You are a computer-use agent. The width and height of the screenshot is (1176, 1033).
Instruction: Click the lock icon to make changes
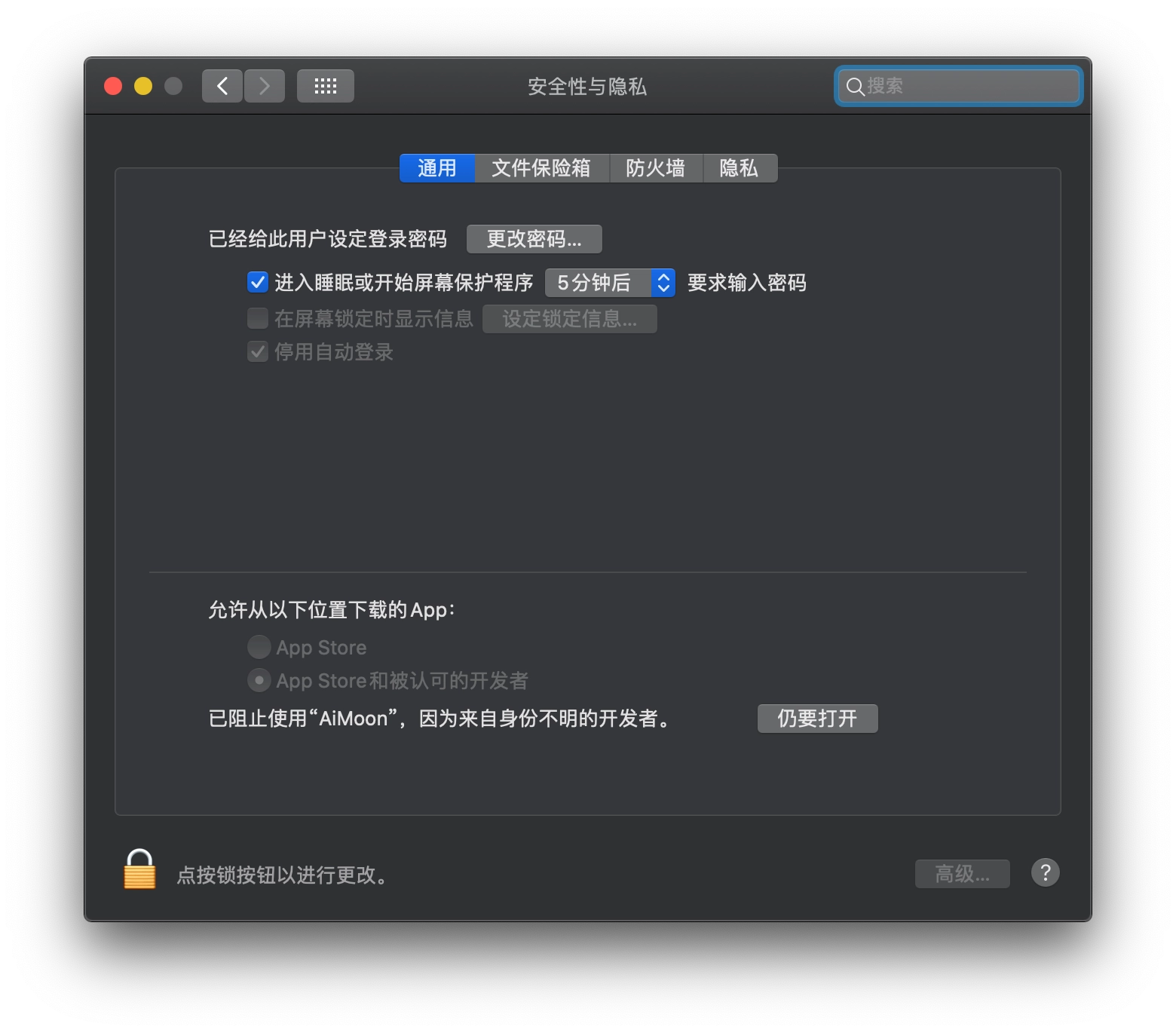click(139, 869)
